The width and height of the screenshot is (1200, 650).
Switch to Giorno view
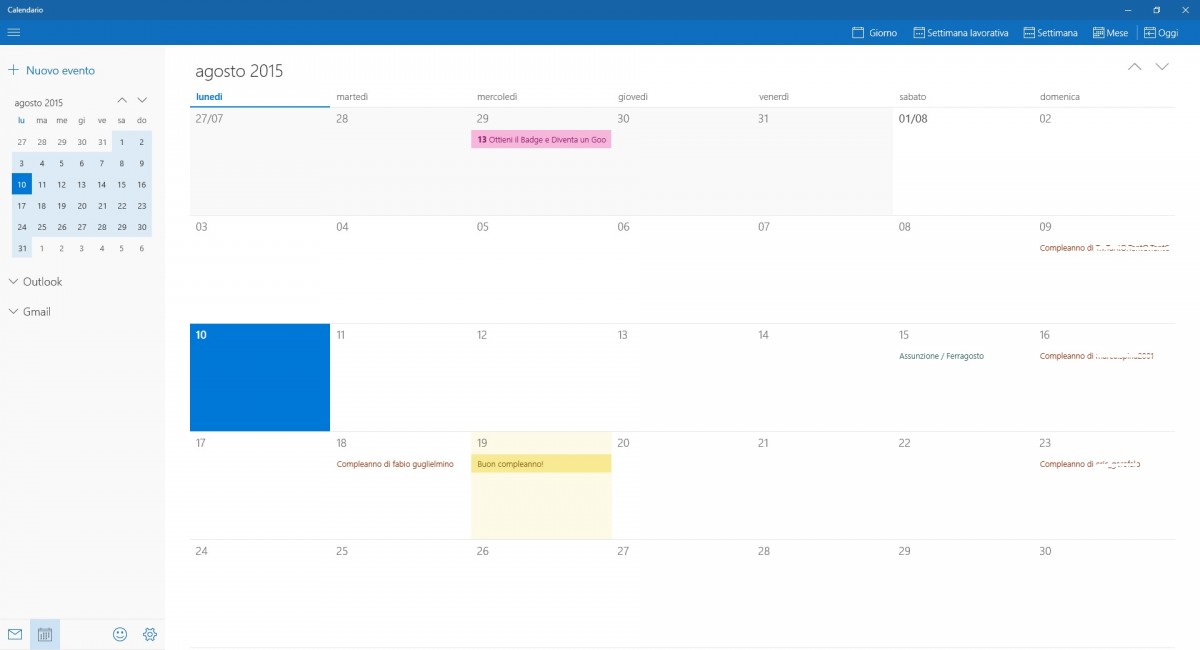(x=874, y=33)
